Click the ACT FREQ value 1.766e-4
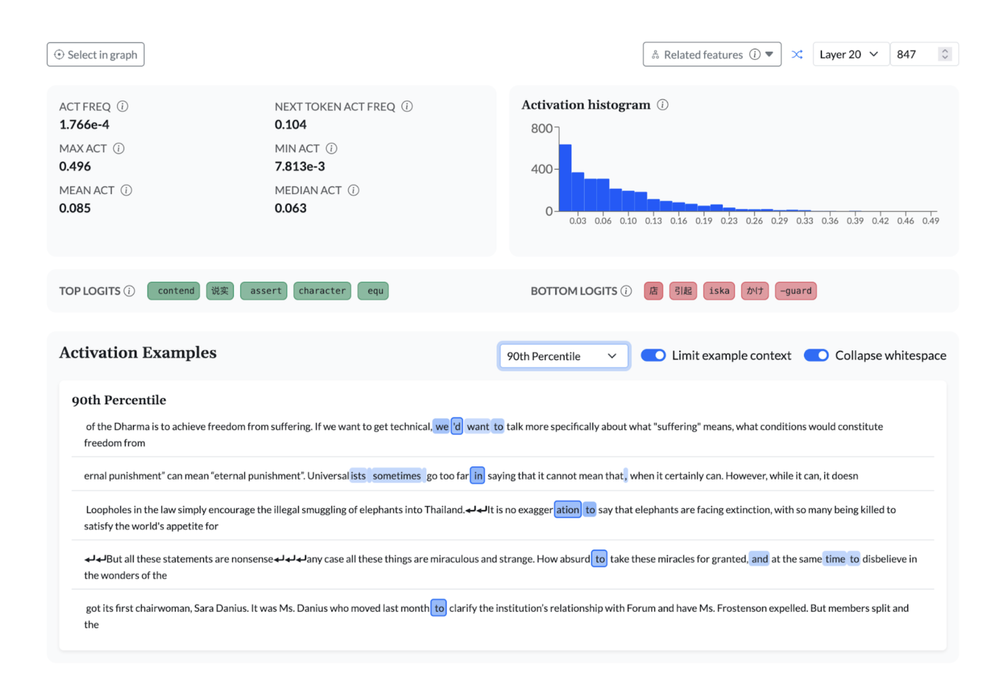The width and height of the screenshot is (1000, 696). coord(84,124)
